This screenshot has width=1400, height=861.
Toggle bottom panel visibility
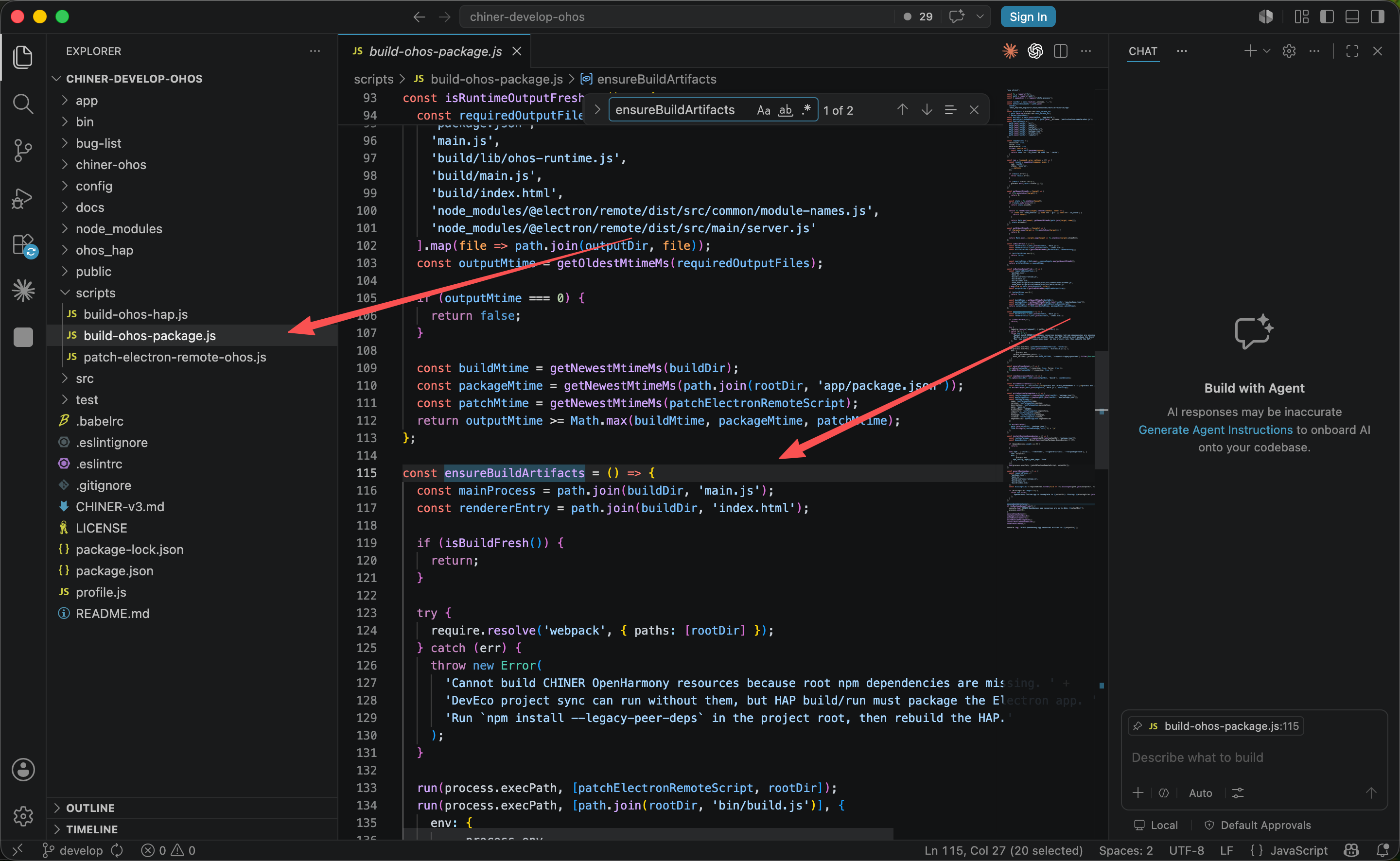pyautogui.click(x=1352, y=17)
